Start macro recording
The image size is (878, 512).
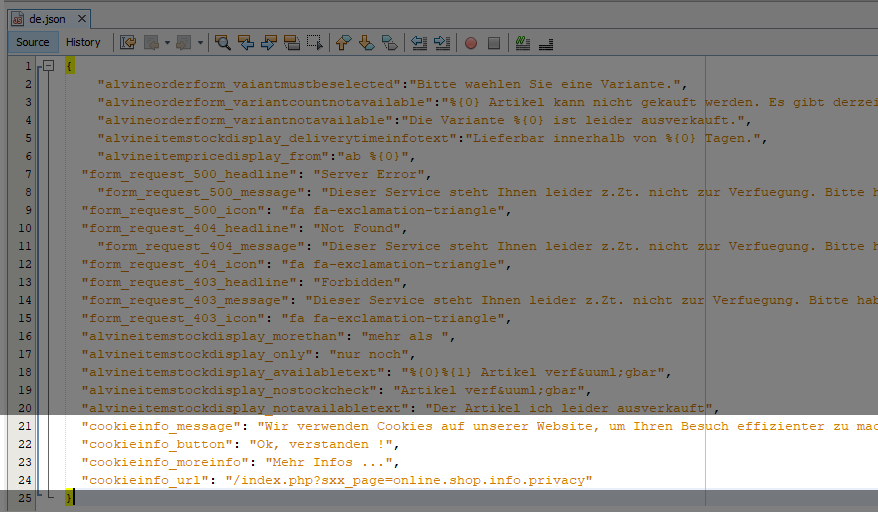pyautogui.click(x=471, y=43)
